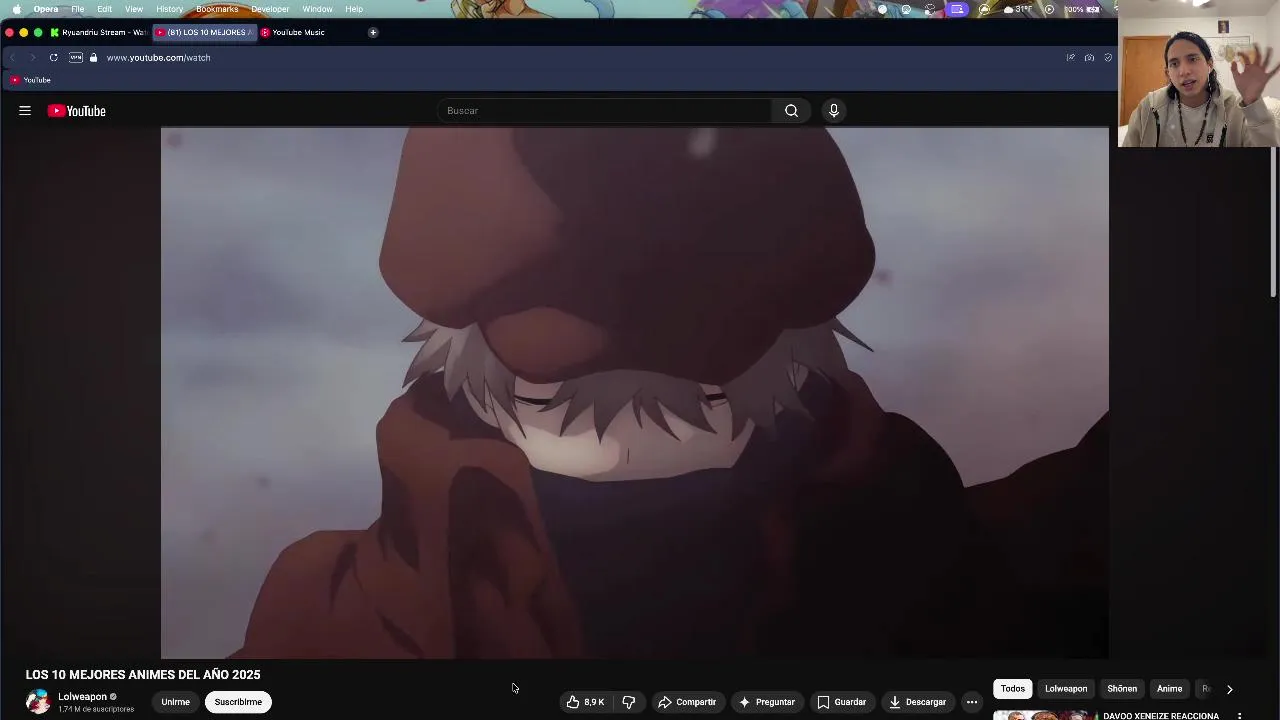Image resolution: width=1280 pixels, height=720 pixels.
Task: Open the File menu
Action: pyautogui.click(x=77, y=9)
